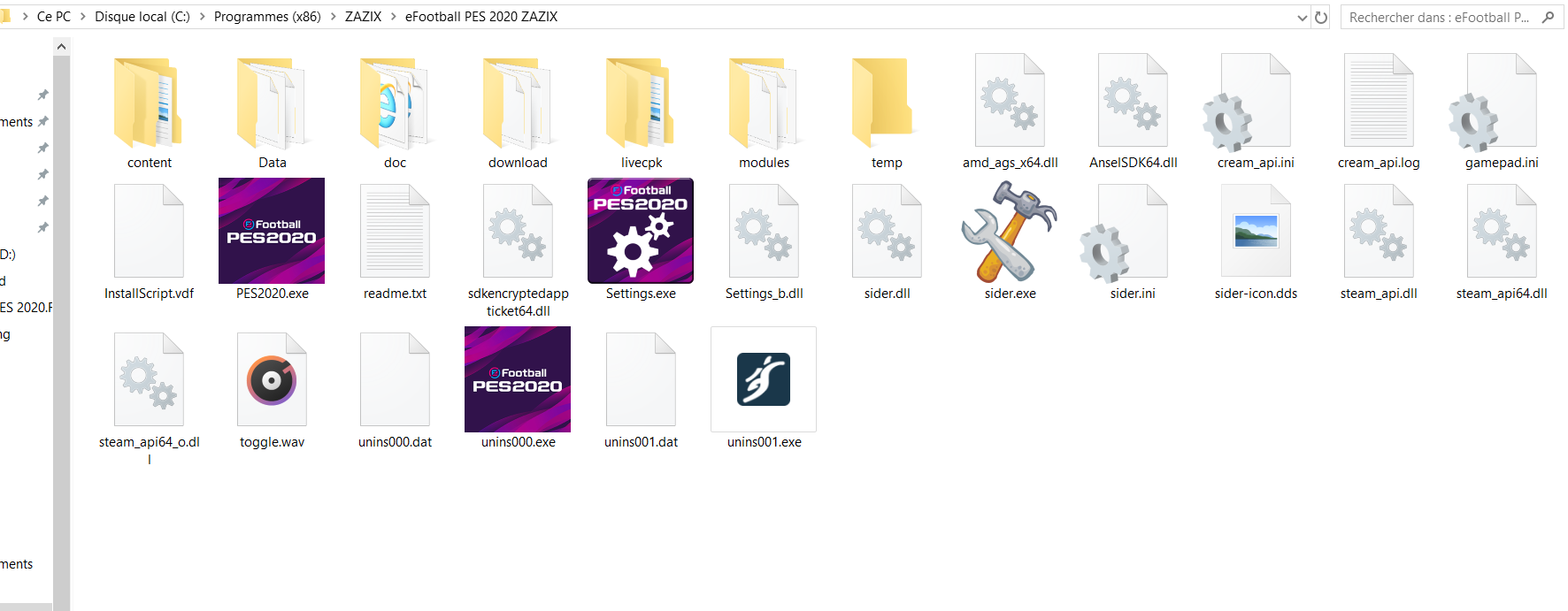Open address bar history dropdown

tap(1302, 18)
